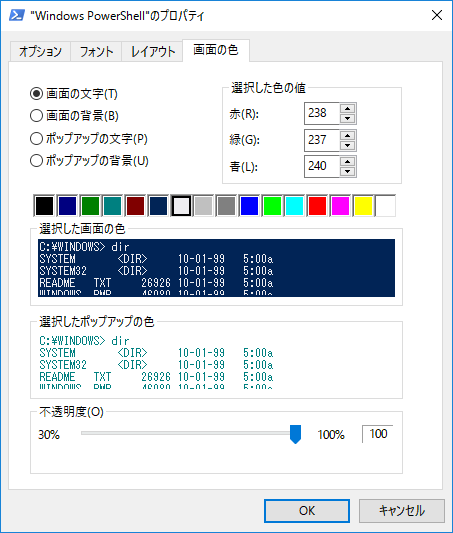Click the 選択した色の値 group label
Viewport: 453px width, 533px height.
(x=268, y=88)
